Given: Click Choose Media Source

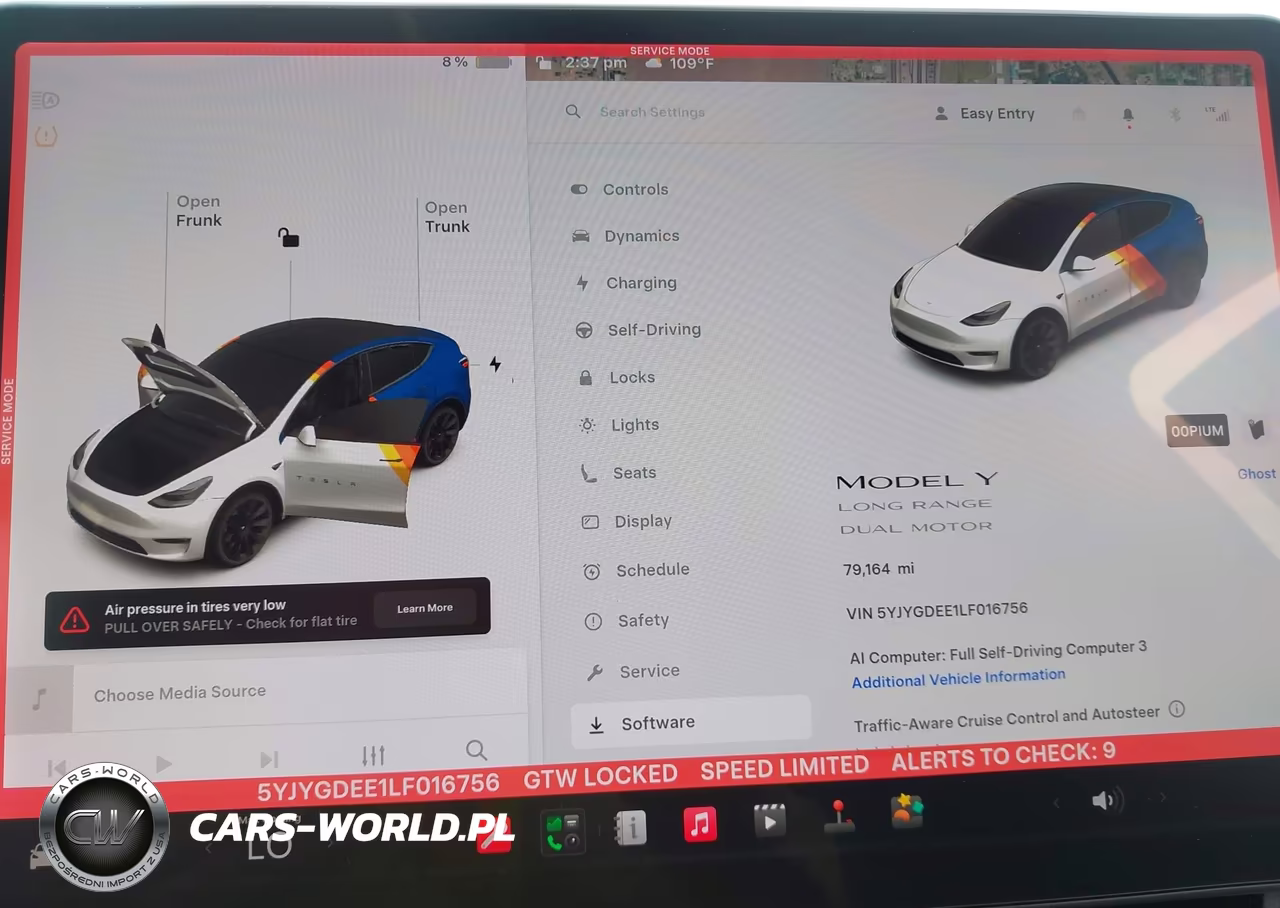Looking at the screenshot, I should point(180,692).
